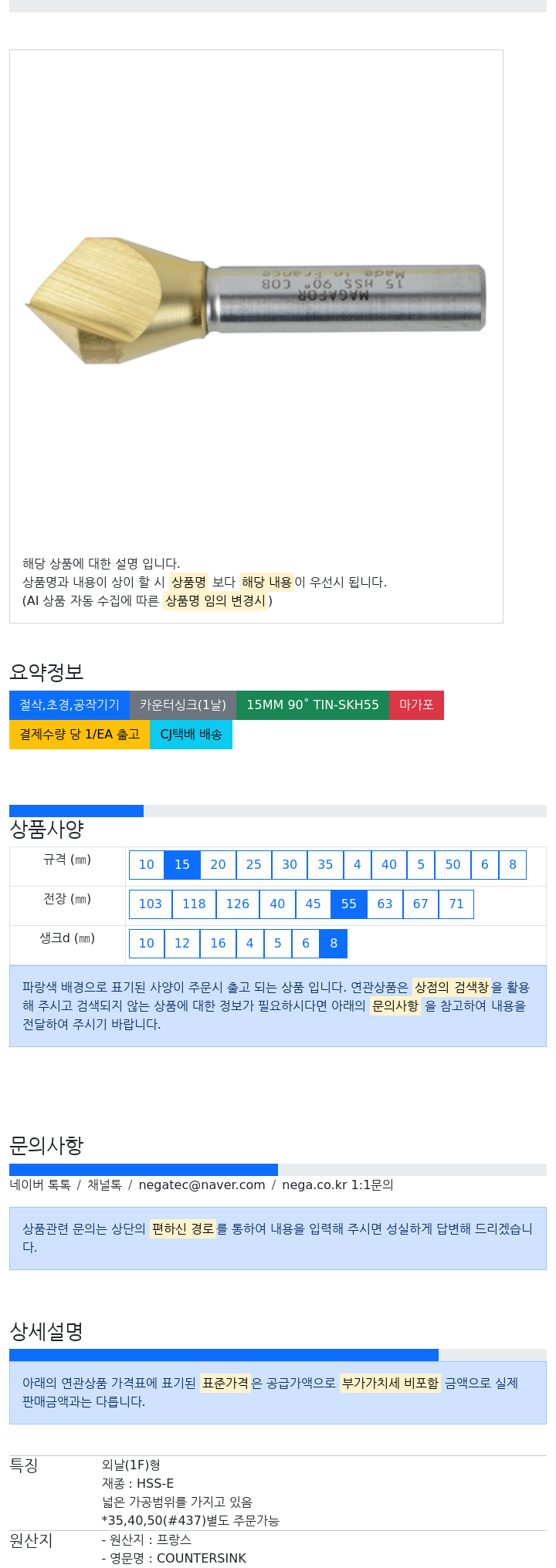Click the 결제수량 당 1/EA 출고 badge
The height and width of the screenshot is (1568, 556).
80,735
